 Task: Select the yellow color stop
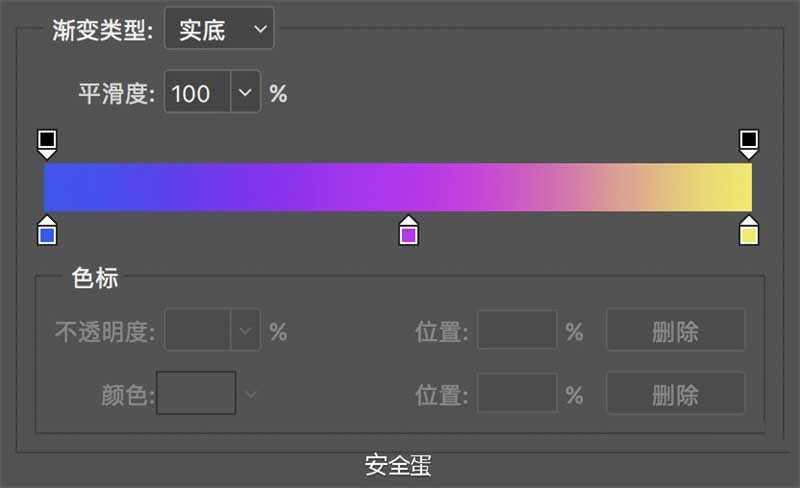coord(748,233)
